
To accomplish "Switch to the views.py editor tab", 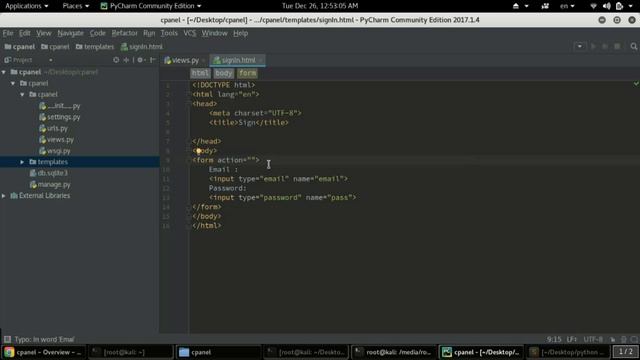I will tap(182, 60).
